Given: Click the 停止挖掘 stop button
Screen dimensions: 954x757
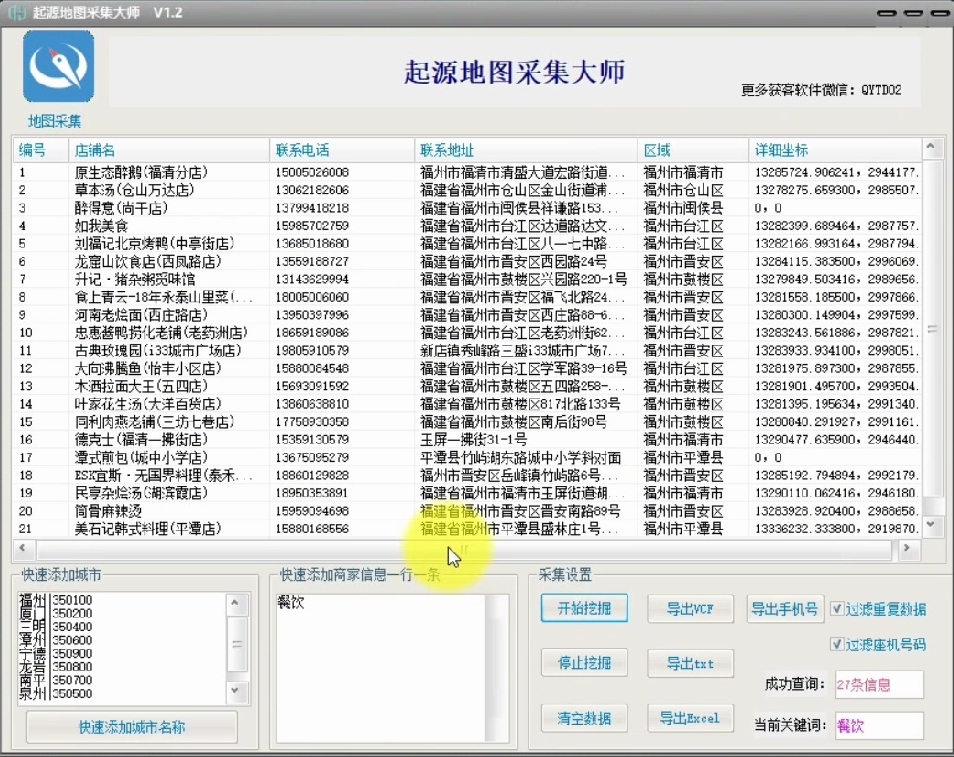Looking at the screenshot, I should [x=583, y=662].
